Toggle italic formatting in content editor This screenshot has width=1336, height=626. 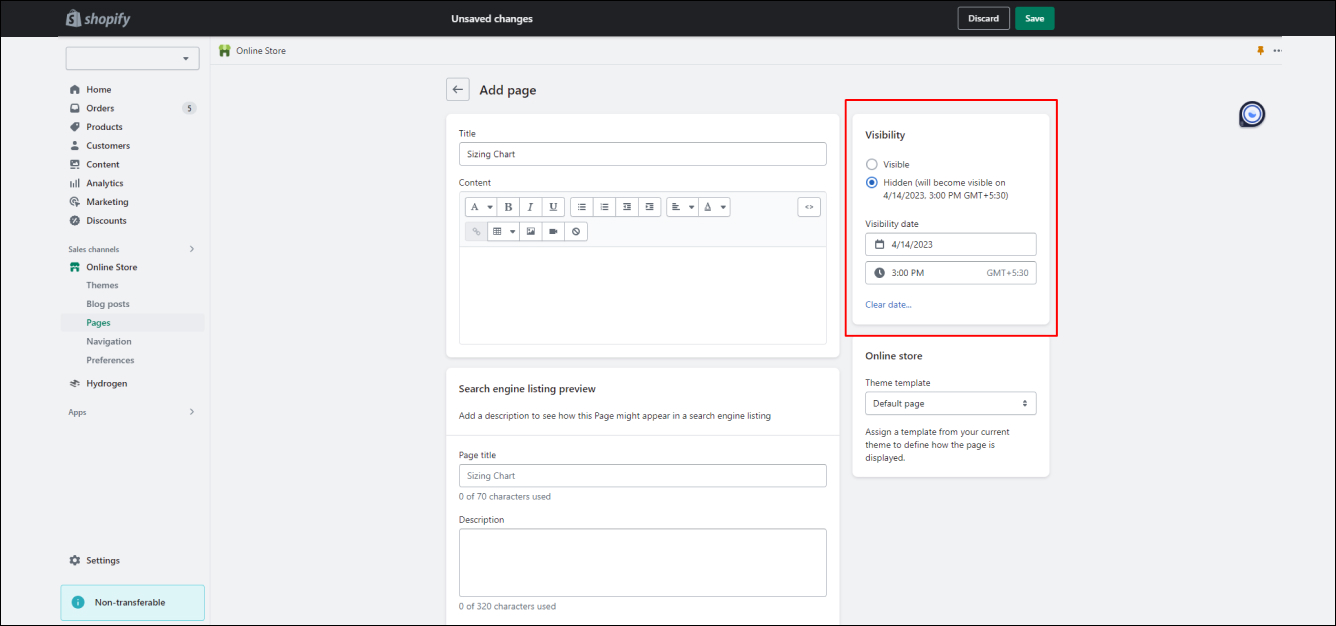pyautogui.click(x=530, y=207)
